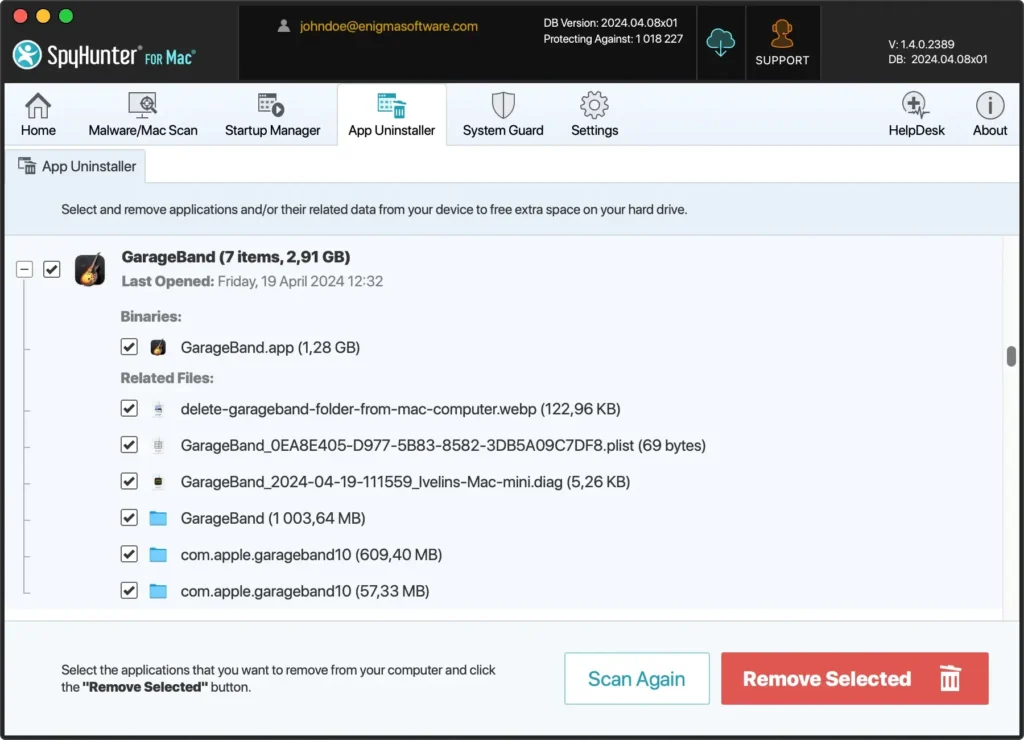The image size is (1024, 740).
Task: Click Remove Selected button
Action: click(x=854, y=679)
